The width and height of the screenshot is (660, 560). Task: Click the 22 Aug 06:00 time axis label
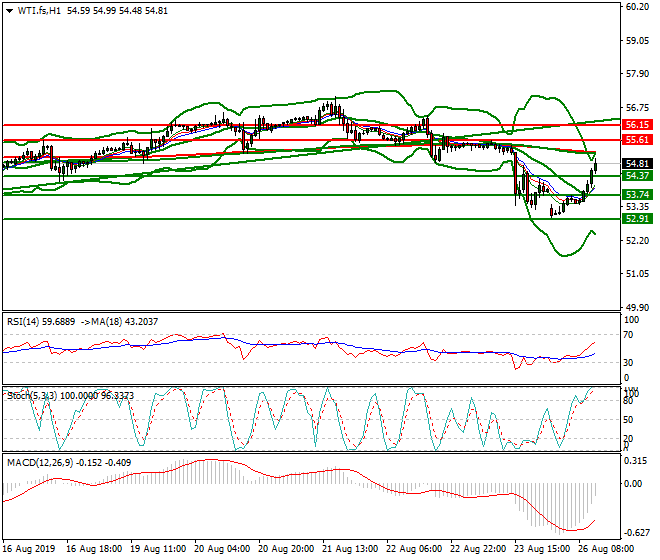click(x=414, y=549)
